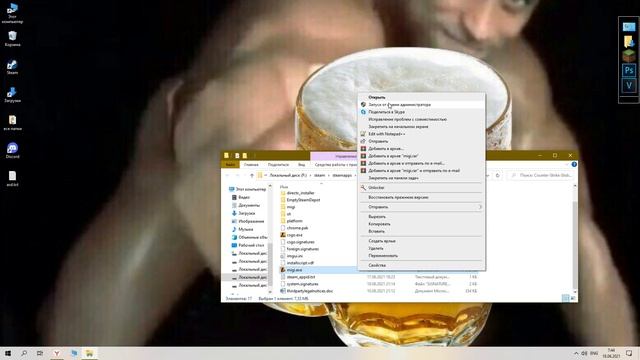
Task: Switch to large icons view in status bar
Action: click(x=573, y=298)
